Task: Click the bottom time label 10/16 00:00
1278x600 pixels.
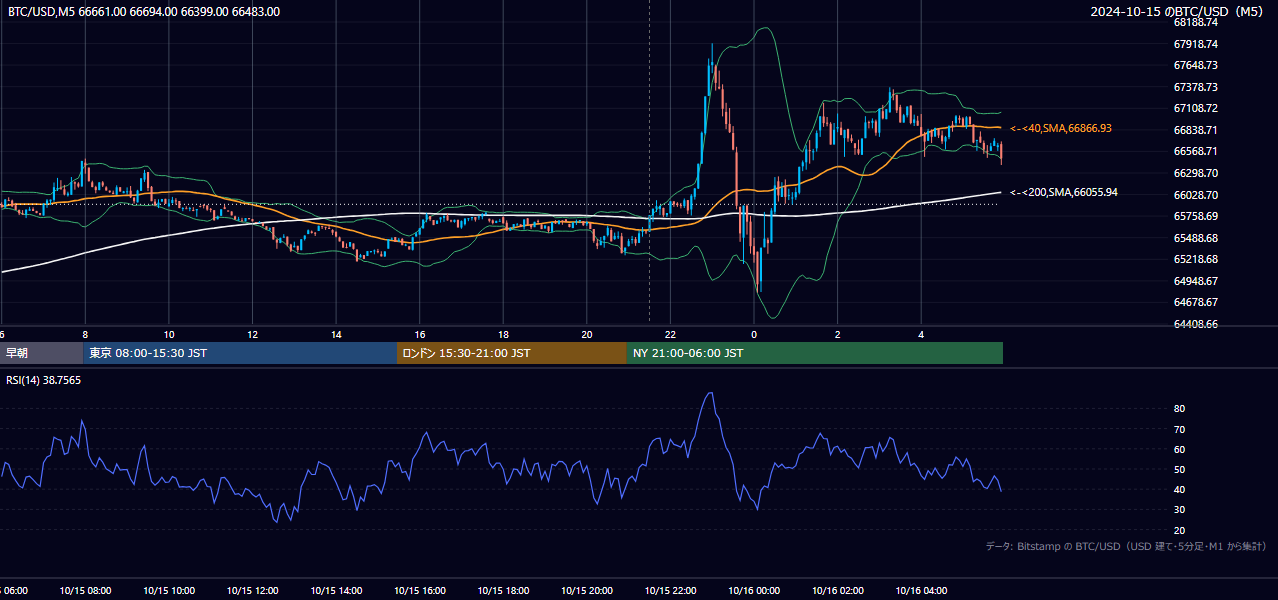Action: (754, 590)
